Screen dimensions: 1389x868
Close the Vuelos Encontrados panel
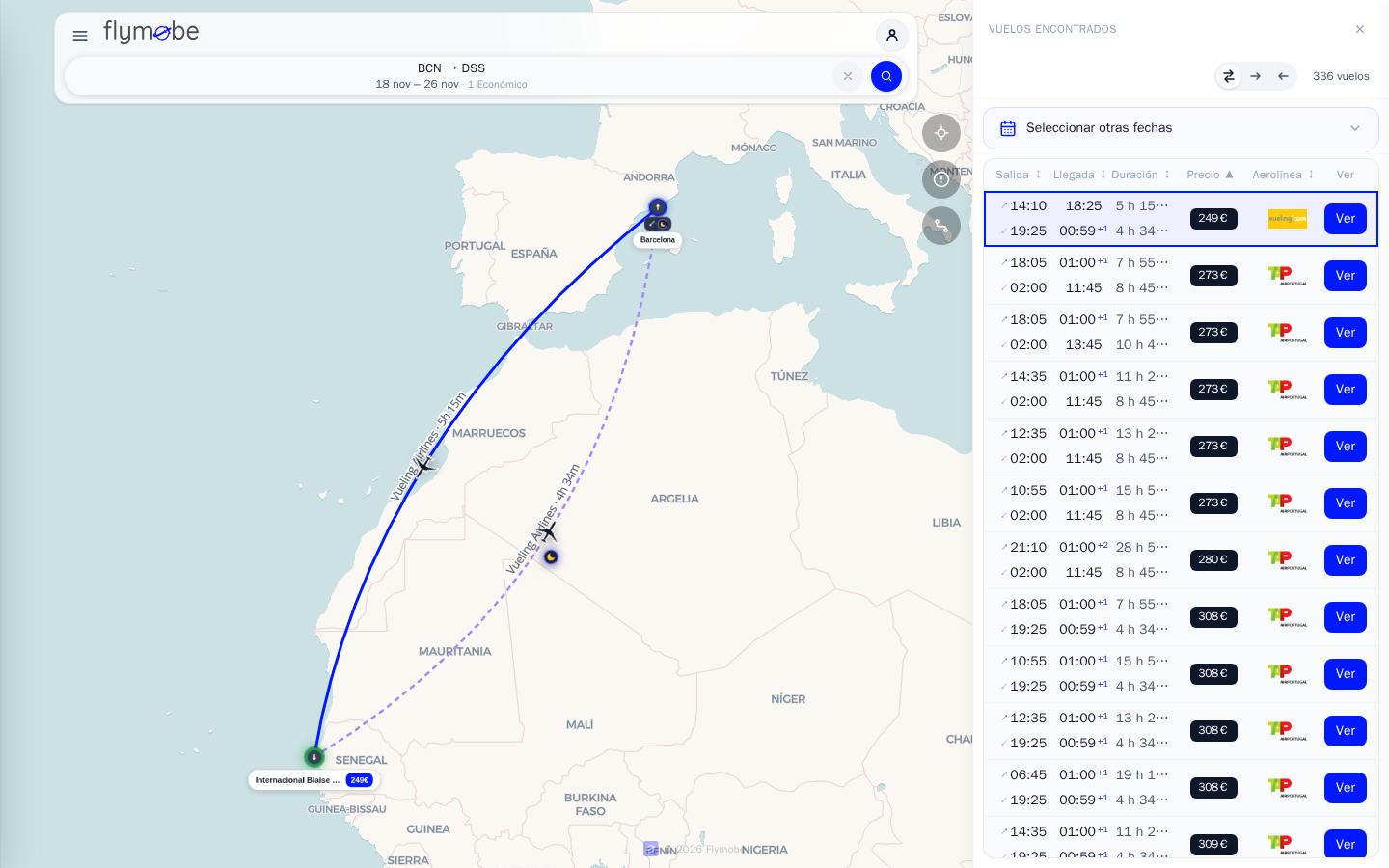pos(1360,29)
